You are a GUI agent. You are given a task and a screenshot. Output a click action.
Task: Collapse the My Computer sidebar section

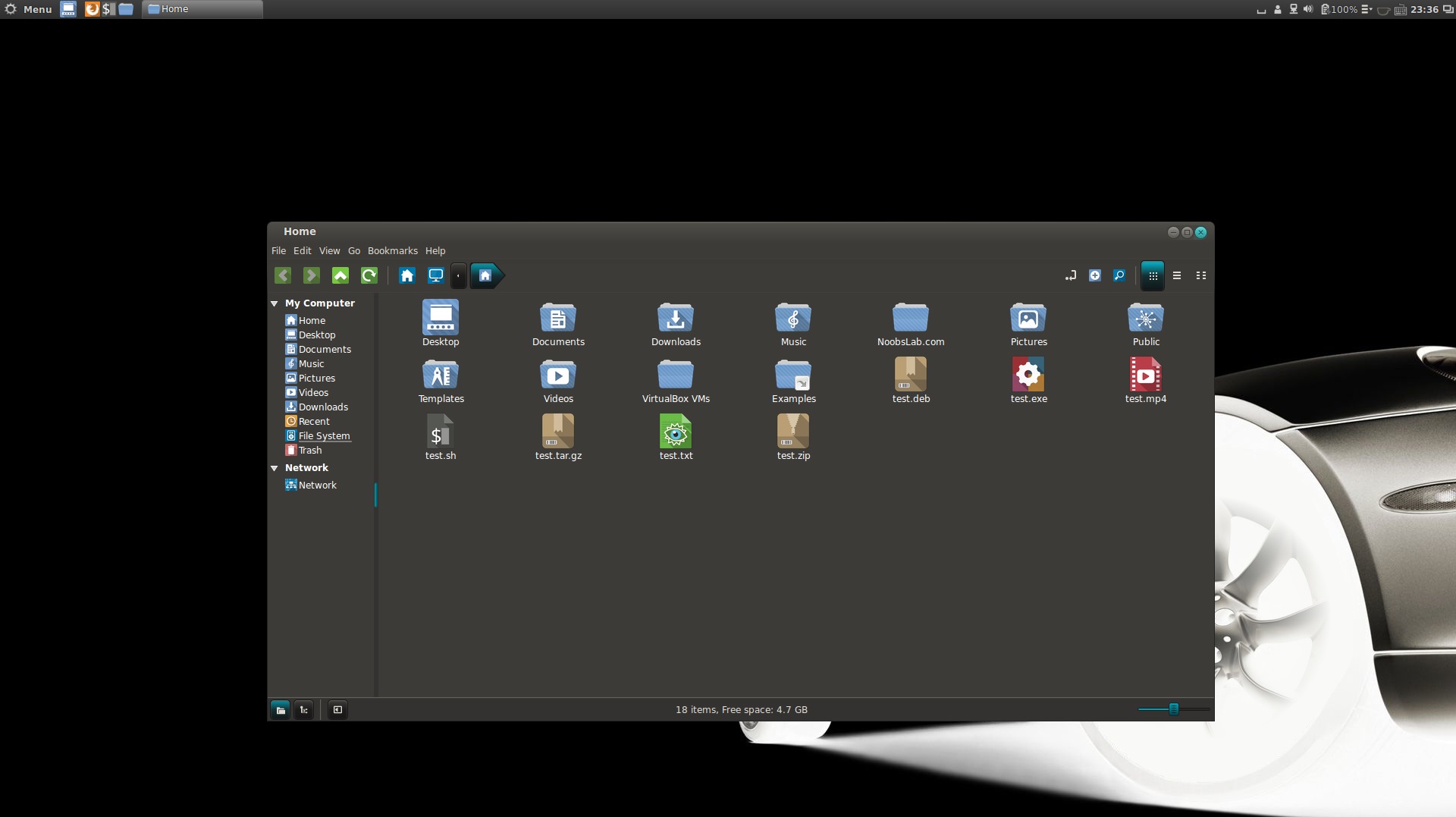pos(275,303)
